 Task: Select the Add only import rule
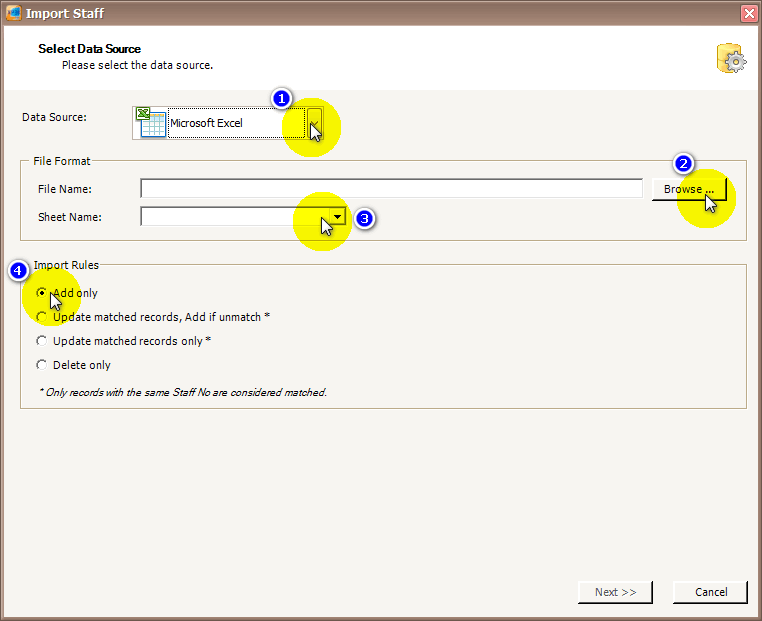(41, 293)
